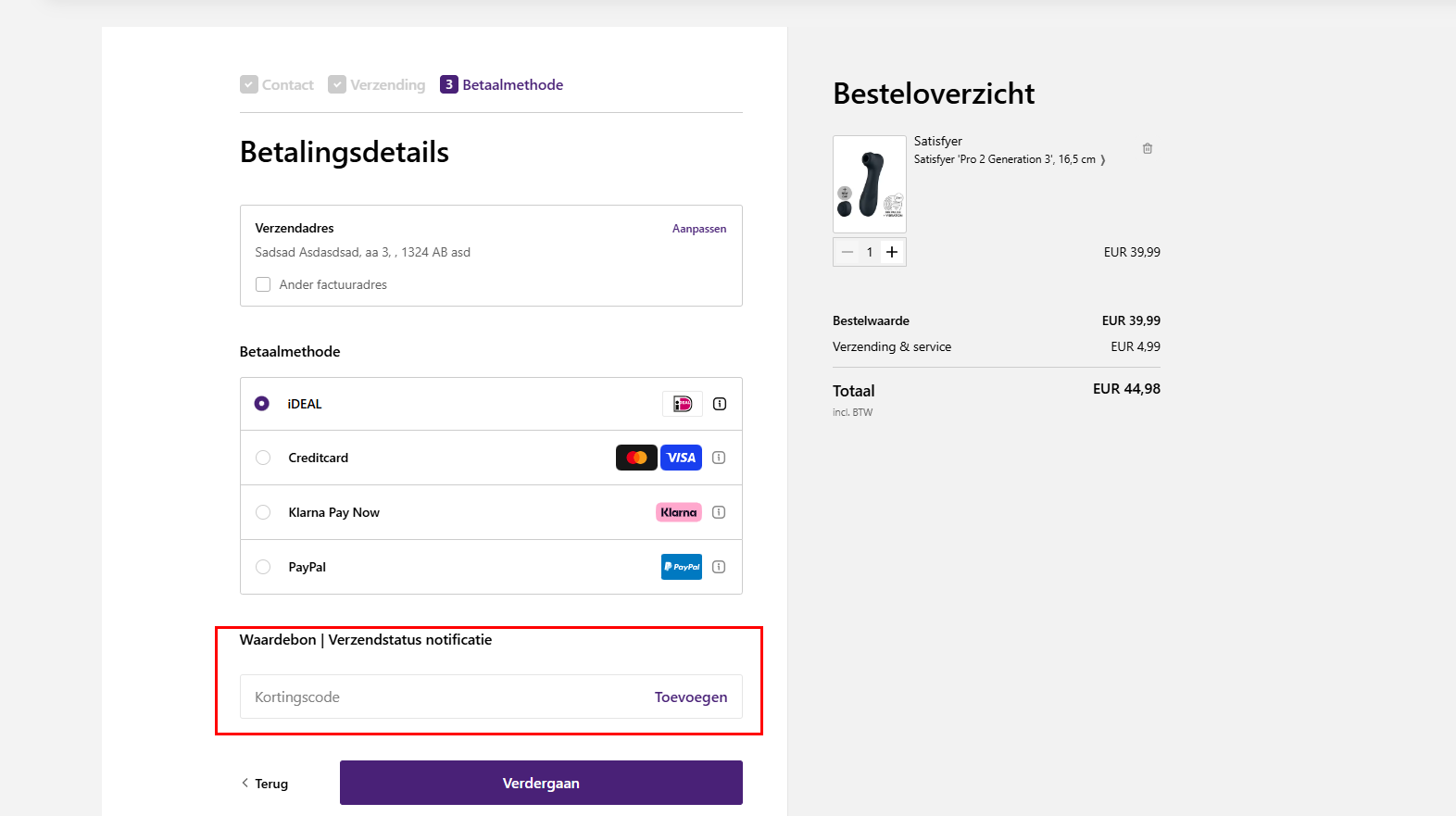The image size is (1456, 816).
Task: Click Aanpassen to edit shipping address
Action: tap(699, 229)
